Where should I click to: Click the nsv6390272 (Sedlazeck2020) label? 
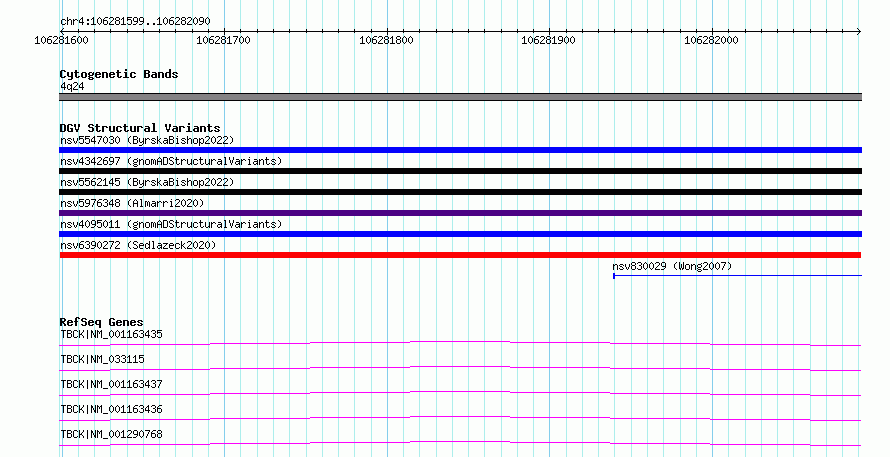(138, 245)
